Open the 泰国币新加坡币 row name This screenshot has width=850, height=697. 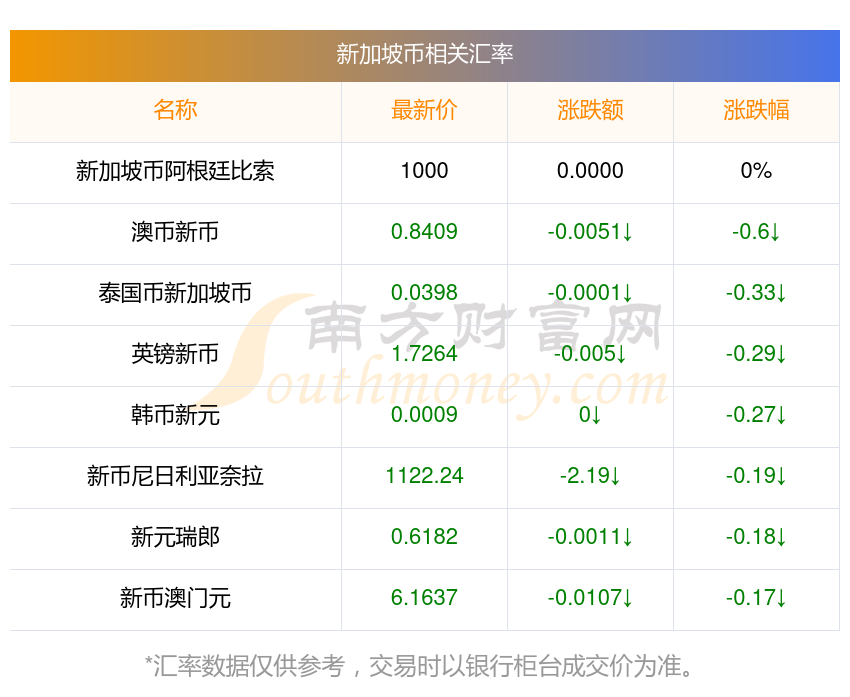(175, 293)
